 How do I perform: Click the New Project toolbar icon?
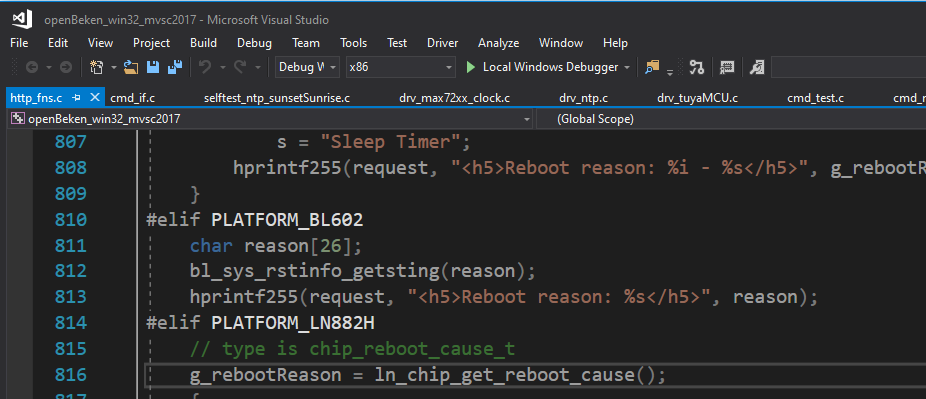97,67
